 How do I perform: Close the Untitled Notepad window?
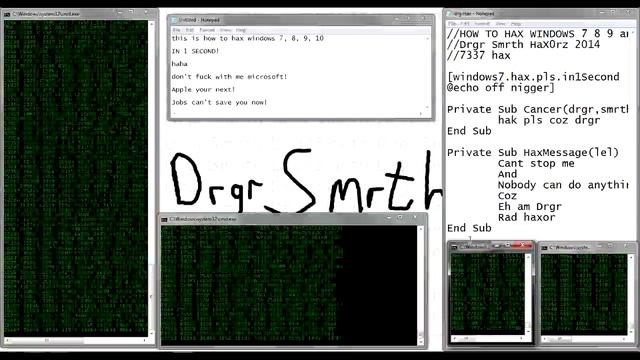click(x=423, y=19)
